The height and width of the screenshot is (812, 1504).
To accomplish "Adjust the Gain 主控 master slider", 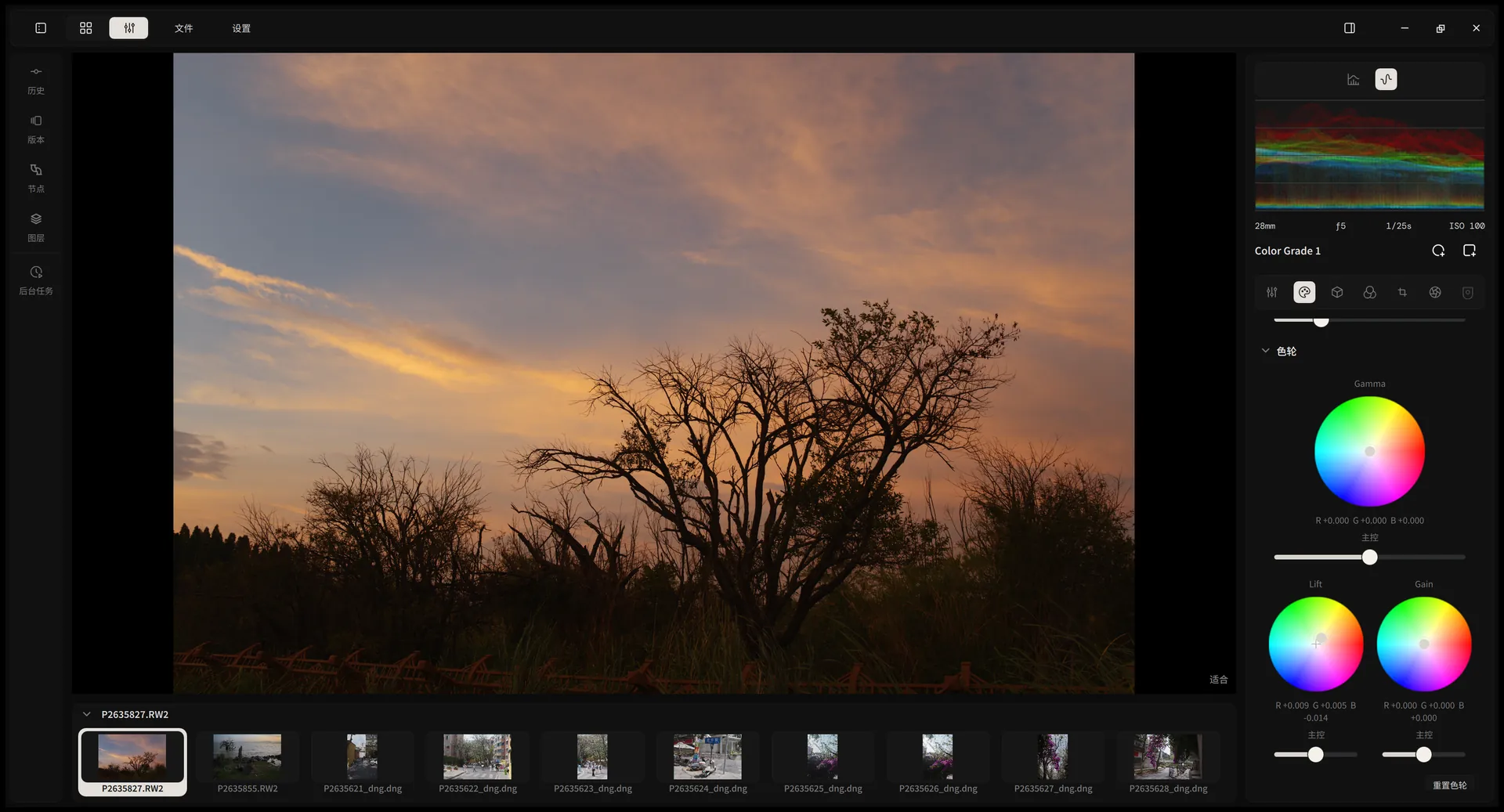I will click(1424, 755).
